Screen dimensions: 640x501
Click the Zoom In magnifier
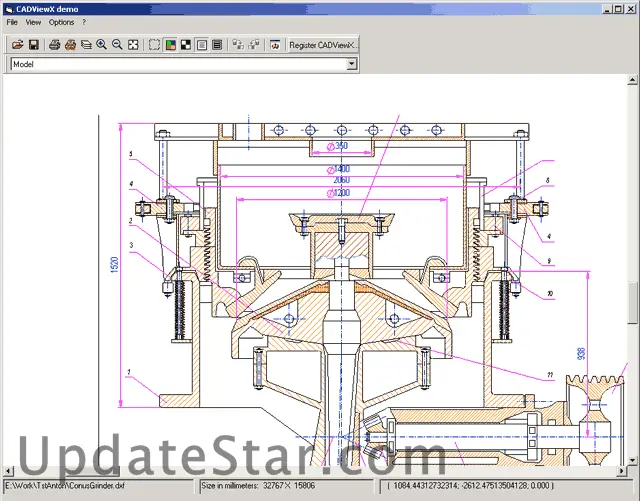coord(102,45)
